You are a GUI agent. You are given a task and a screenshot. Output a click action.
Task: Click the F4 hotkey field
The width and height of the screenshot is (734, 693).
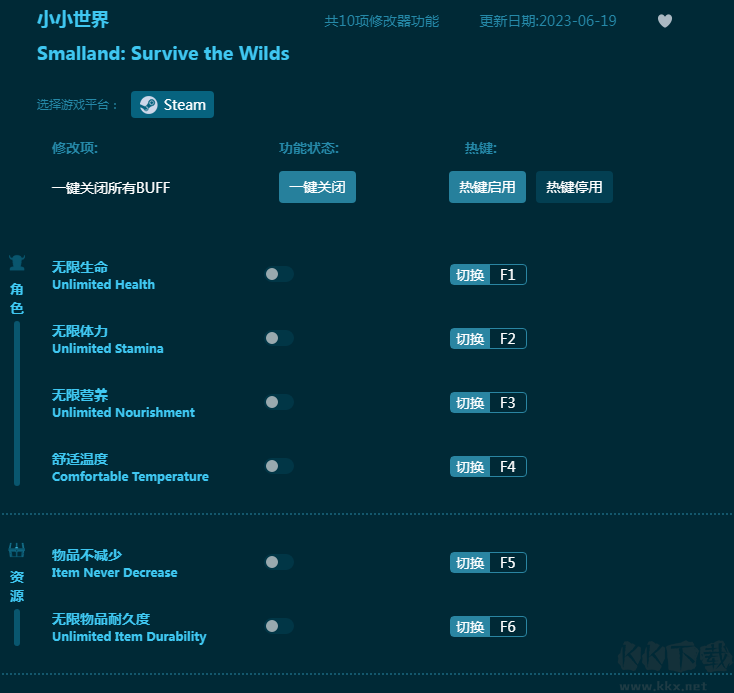(508, 467)
